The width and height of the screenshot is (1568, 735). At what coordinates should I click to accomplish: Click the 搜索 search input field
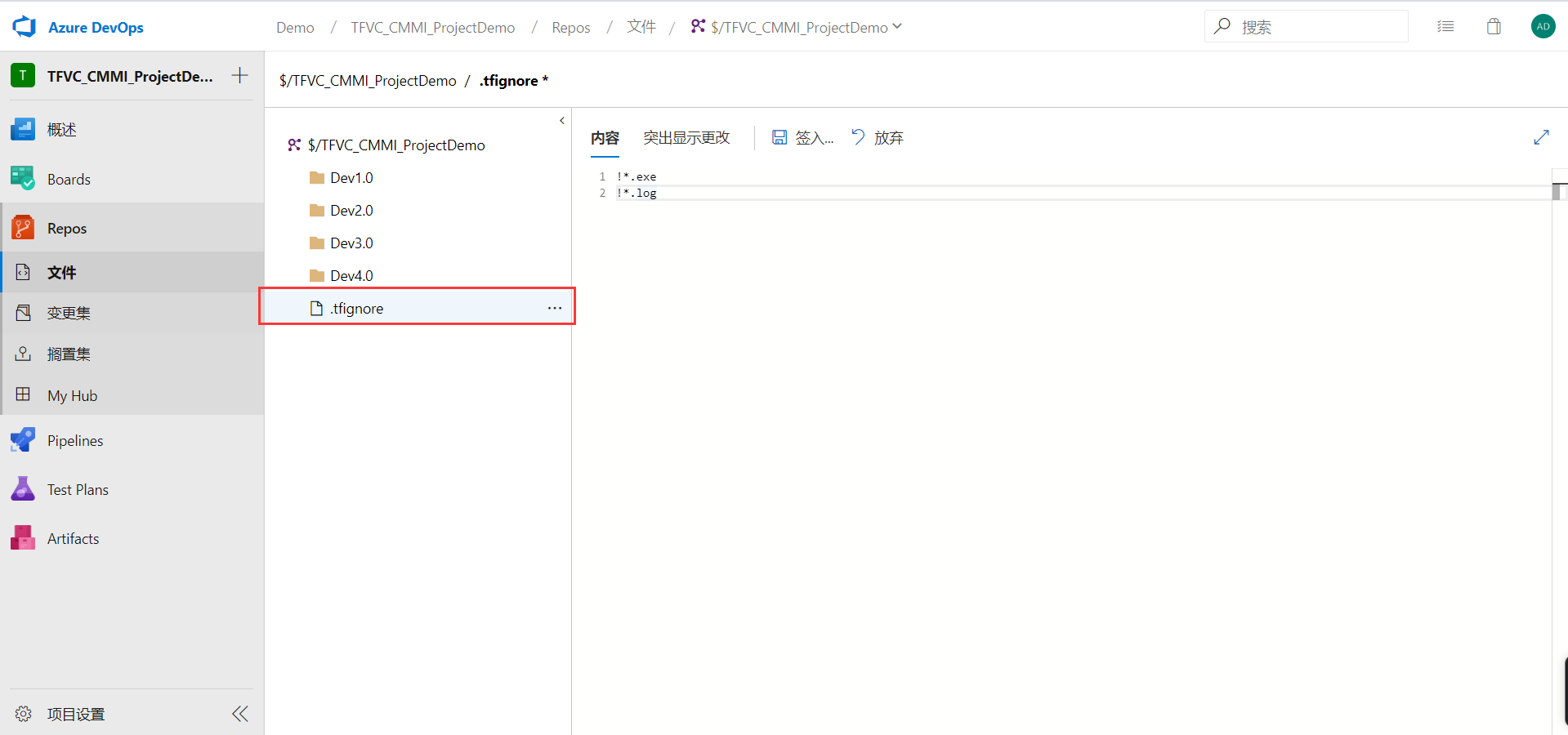[x=1306, y=26]
